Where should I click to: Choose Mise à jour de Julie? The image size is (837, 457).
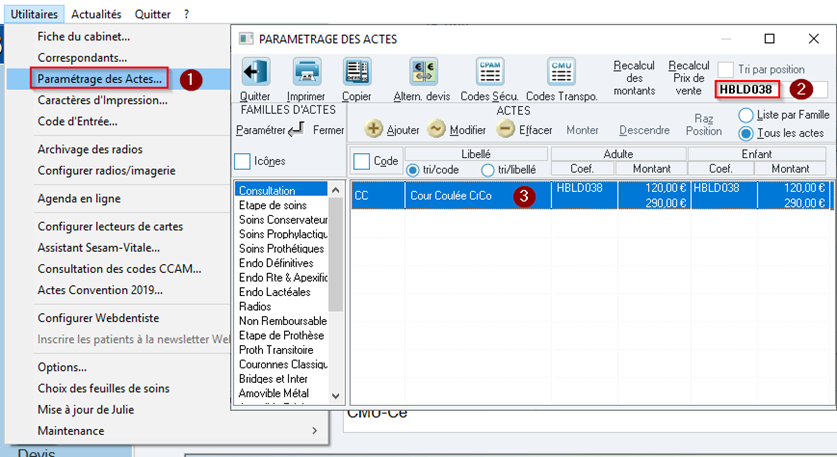85,410
